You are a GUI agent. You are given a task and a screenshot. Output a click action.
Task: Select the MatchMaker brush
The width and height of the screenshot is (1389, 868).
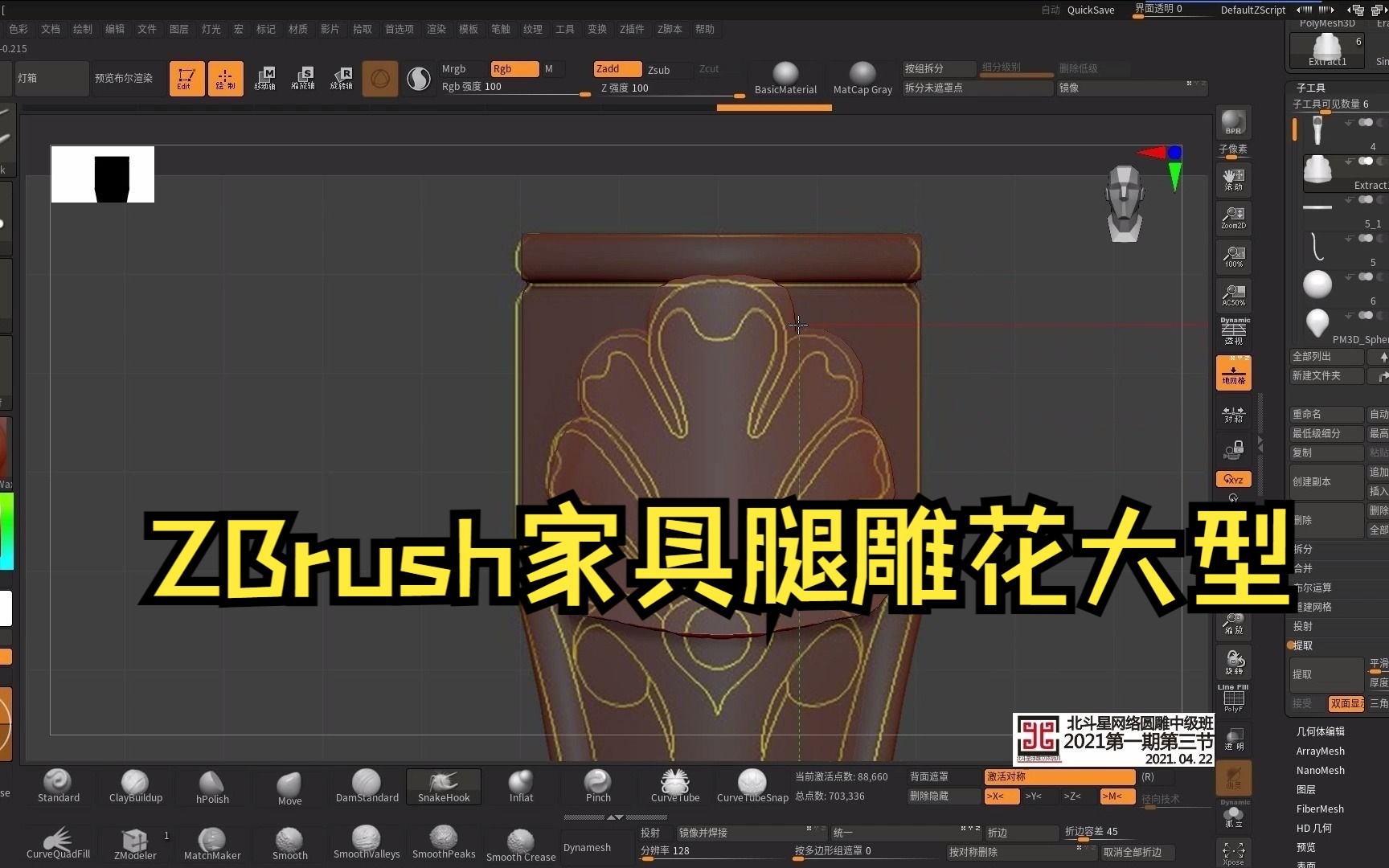coord(212,844)
